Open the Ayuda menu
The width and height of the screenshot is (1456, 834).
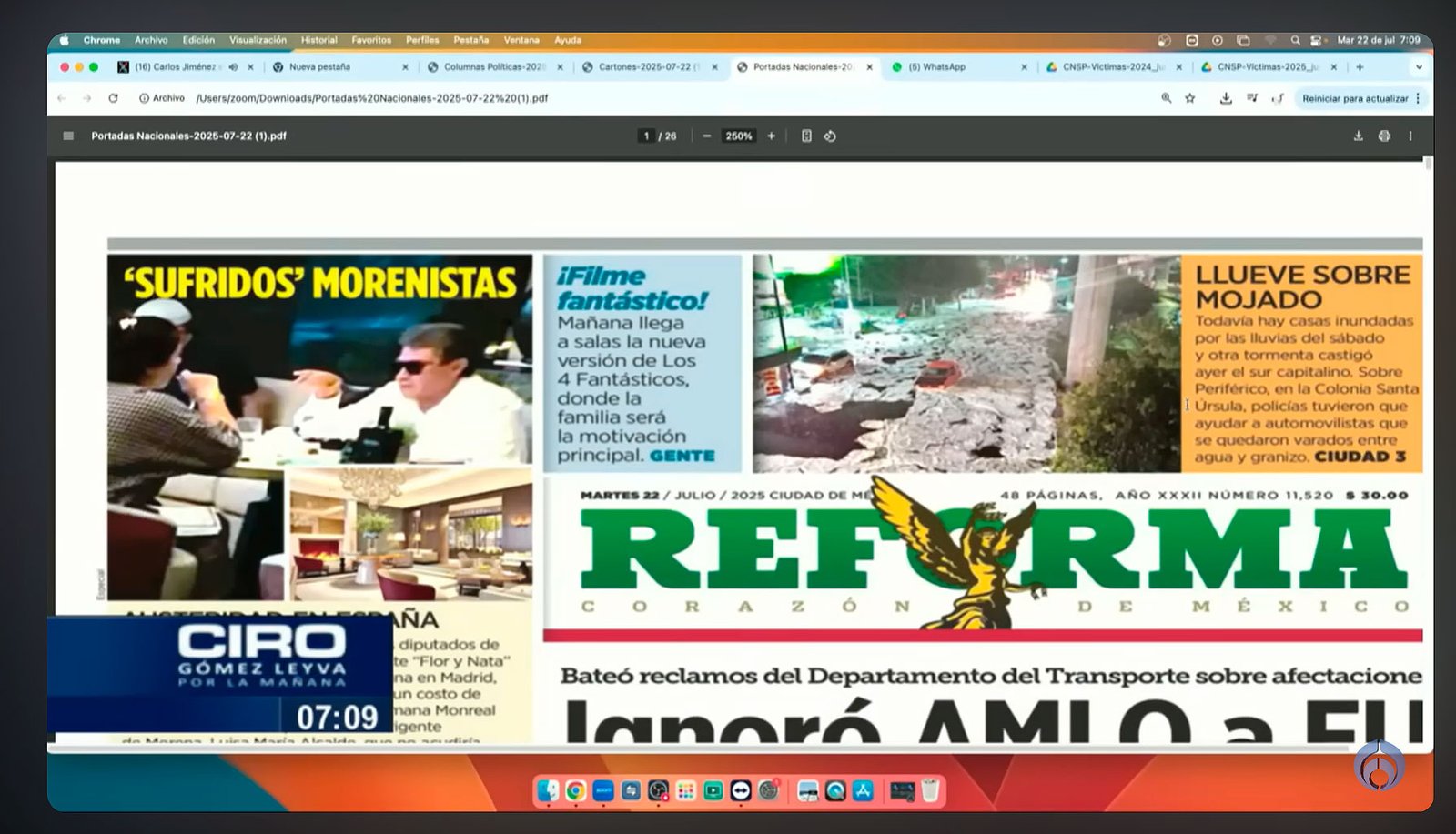(x=568, y=40)
